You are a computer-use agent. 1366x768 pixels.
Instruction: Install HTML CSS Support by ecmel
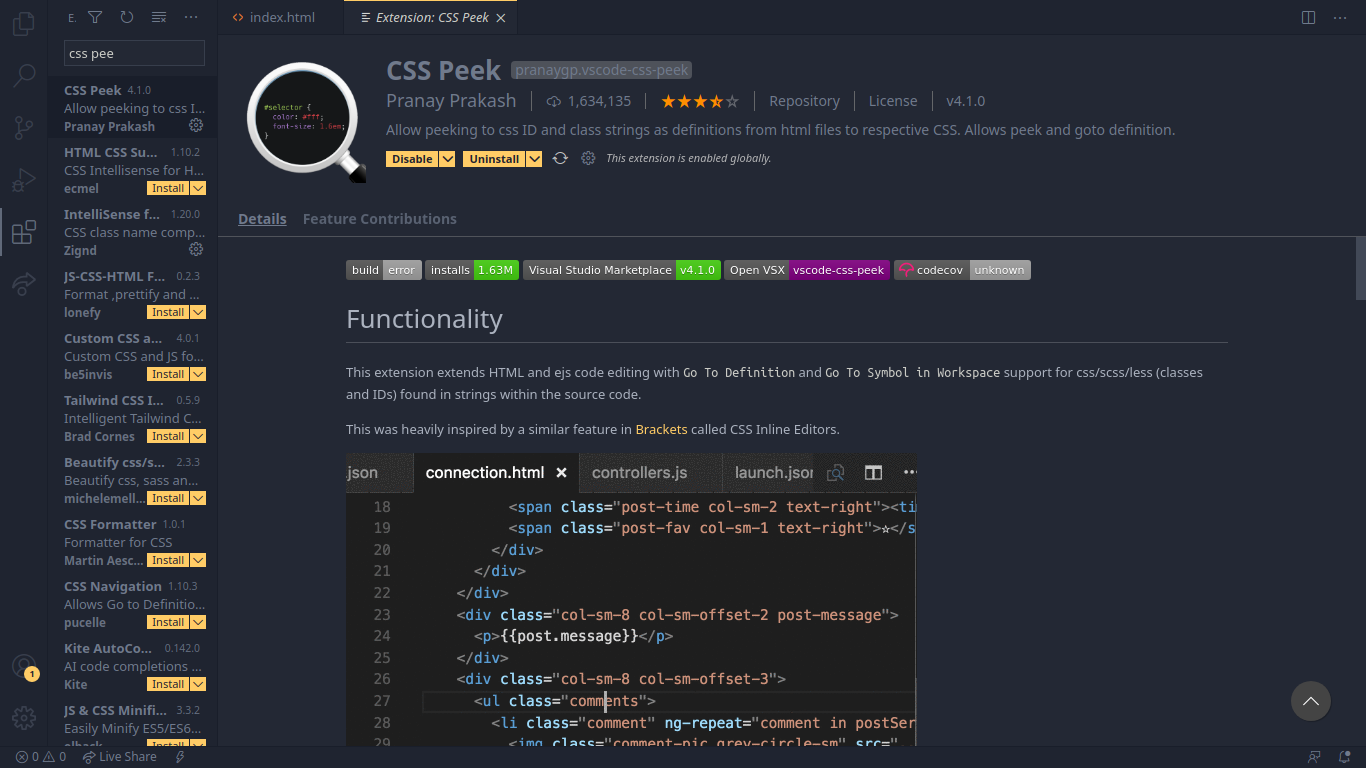(x=168, y=188)
